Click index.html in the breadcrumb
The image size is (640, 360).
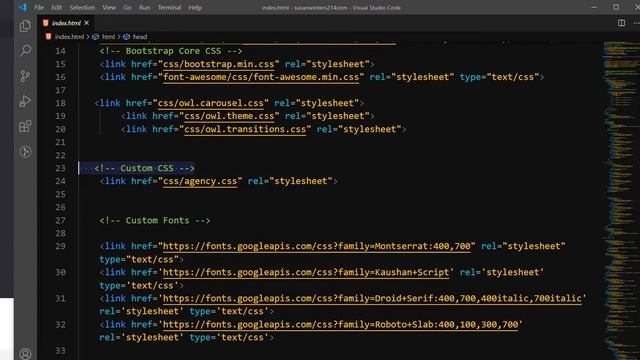pos(69,37)
